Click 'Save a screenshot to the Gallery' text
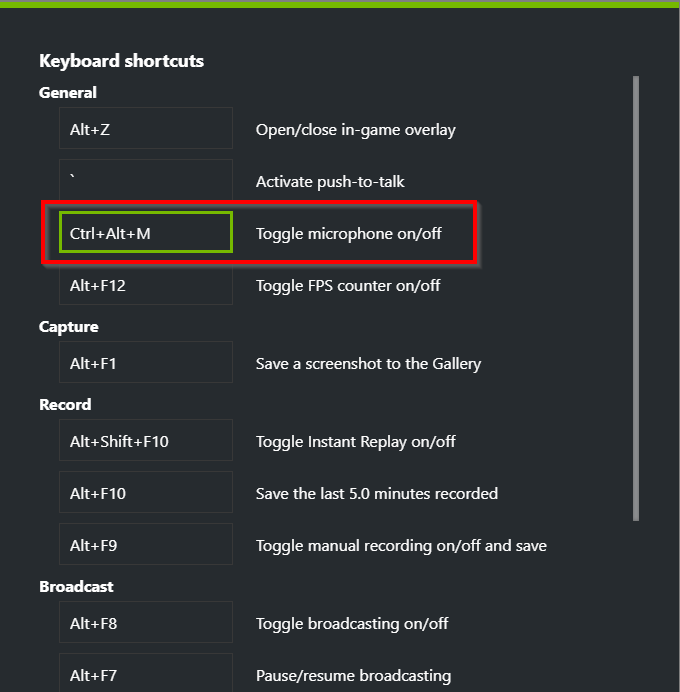Screen dimensions: 680x692 pos(368,363)
